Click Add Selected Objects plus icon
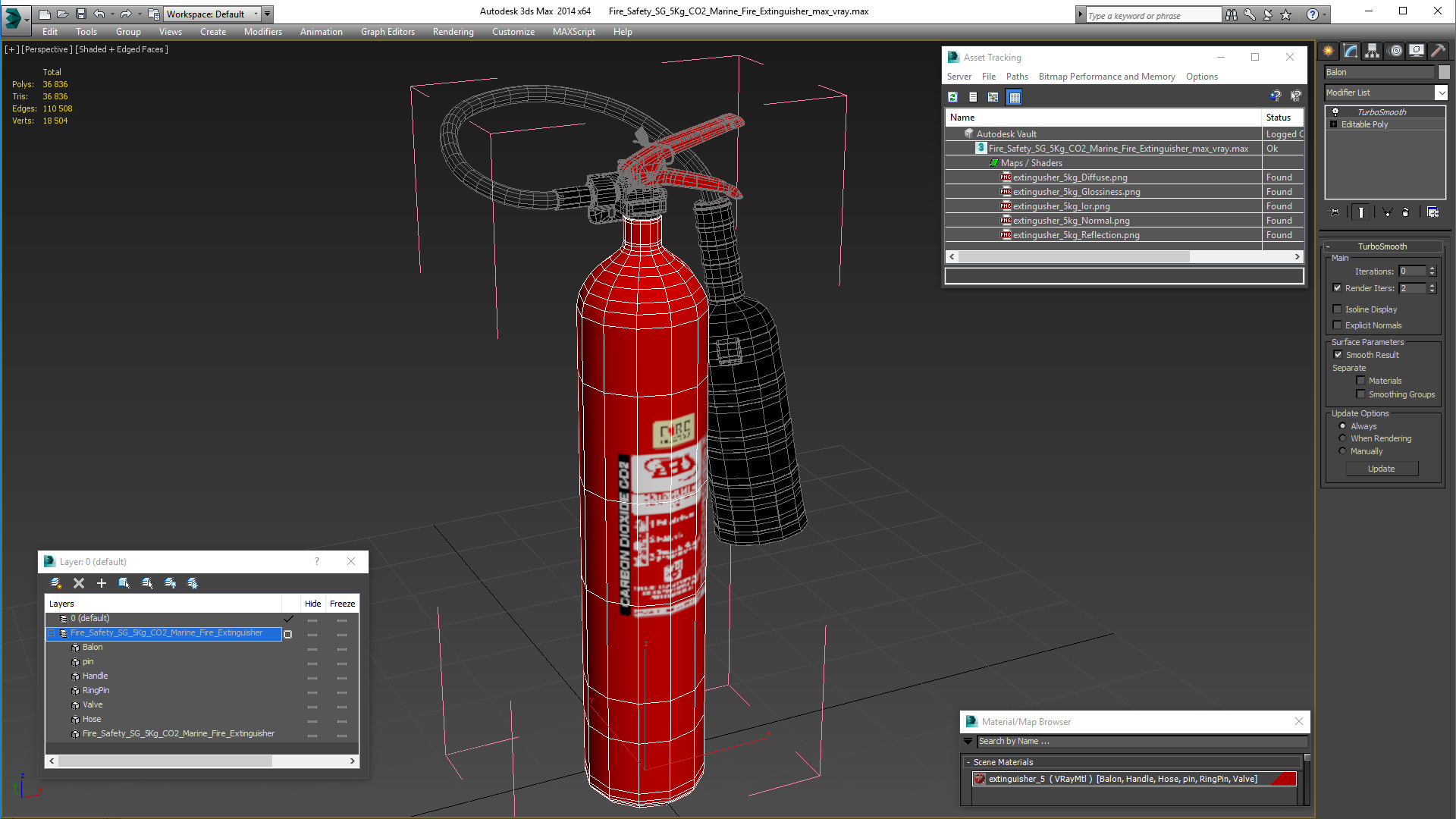Screen dimensions: 1456x819 tap(101, 583)
